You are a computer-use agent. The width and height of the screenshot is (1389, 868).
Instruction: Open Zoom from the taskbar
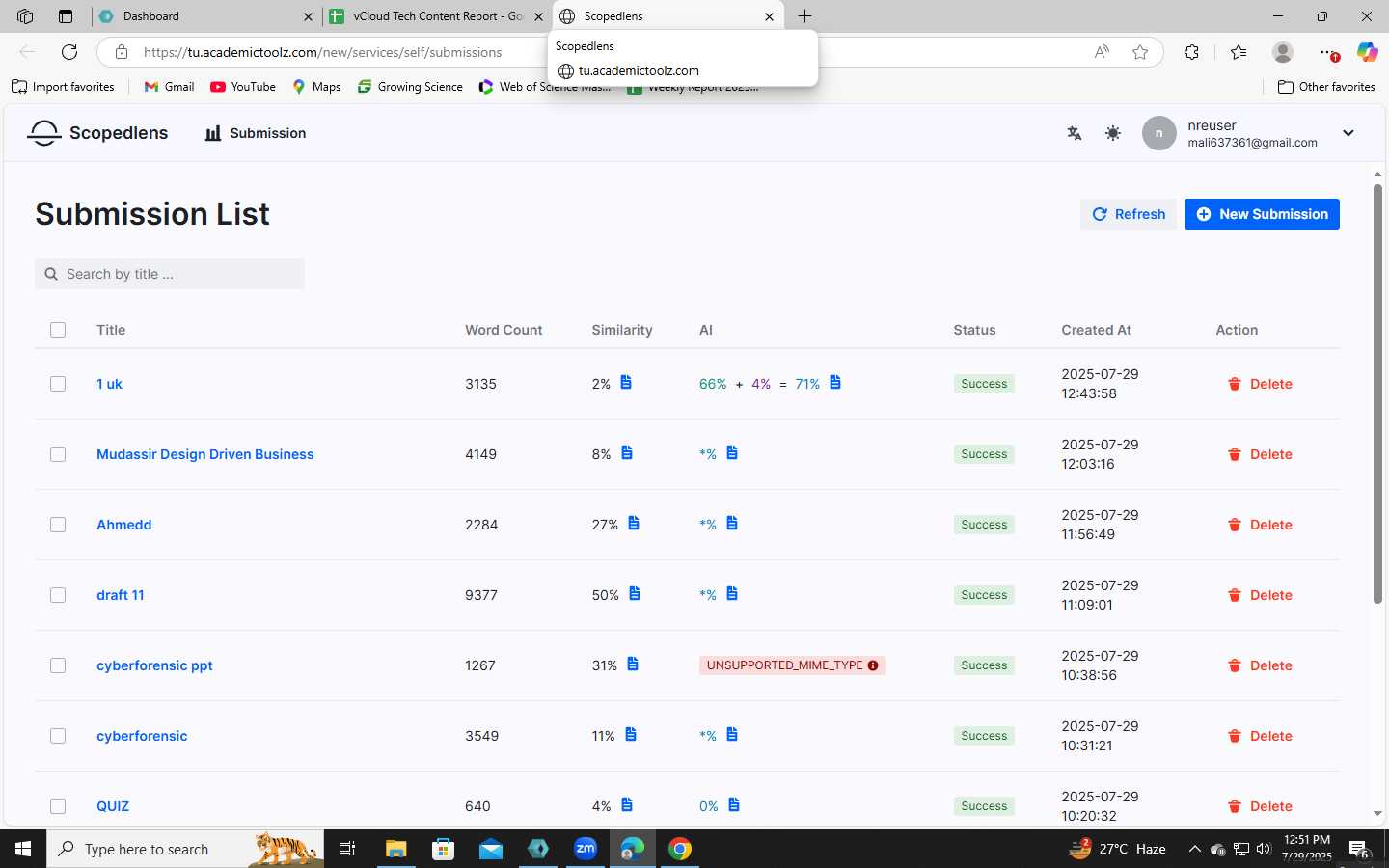(x=586, y=849)
